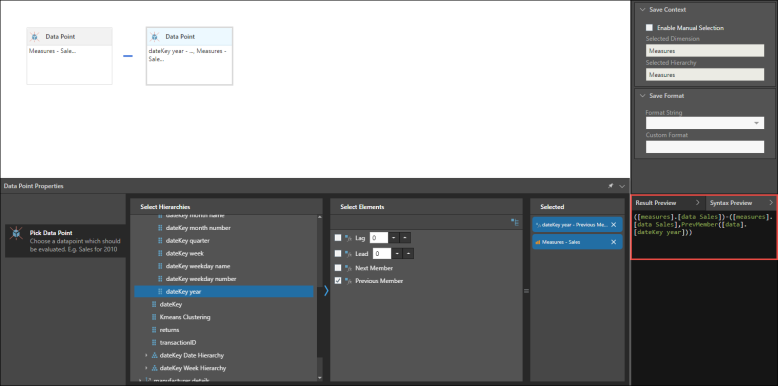This screenshot has width=778, height=386.
Task: Check the Next Member checkbox
Action: (x=338, y=268)
